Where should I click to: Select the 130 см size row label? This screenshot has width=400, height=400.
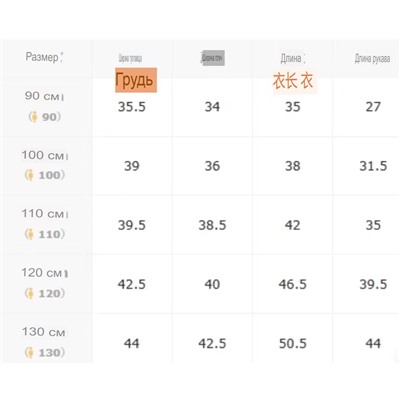(x=44, y=332)
